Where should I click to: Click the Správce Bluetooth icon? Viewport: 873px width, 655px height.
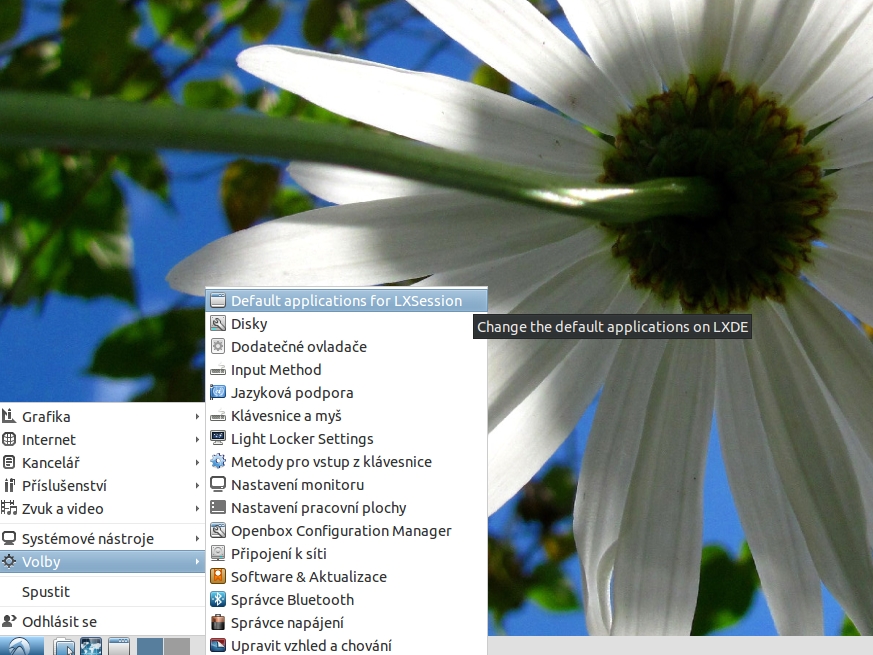tap(218, 600)
